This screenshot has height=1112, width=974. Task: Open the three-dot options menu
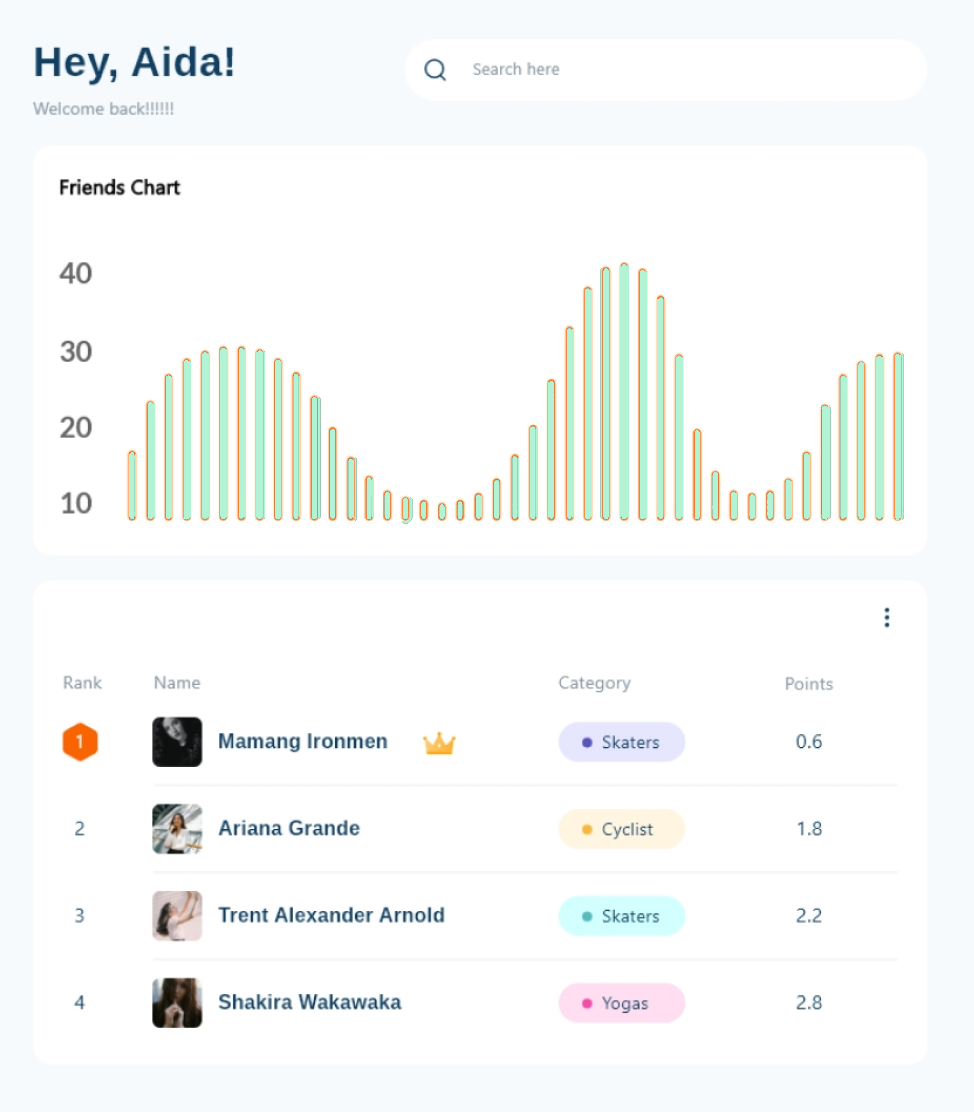pos(887,618)
